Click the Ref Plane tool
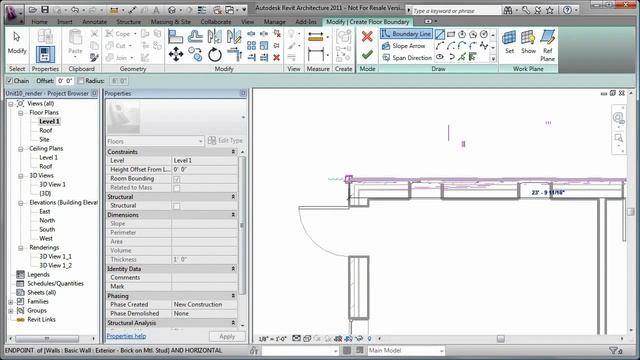The width and height of the screenshot is (640, 360). [547, 46]
